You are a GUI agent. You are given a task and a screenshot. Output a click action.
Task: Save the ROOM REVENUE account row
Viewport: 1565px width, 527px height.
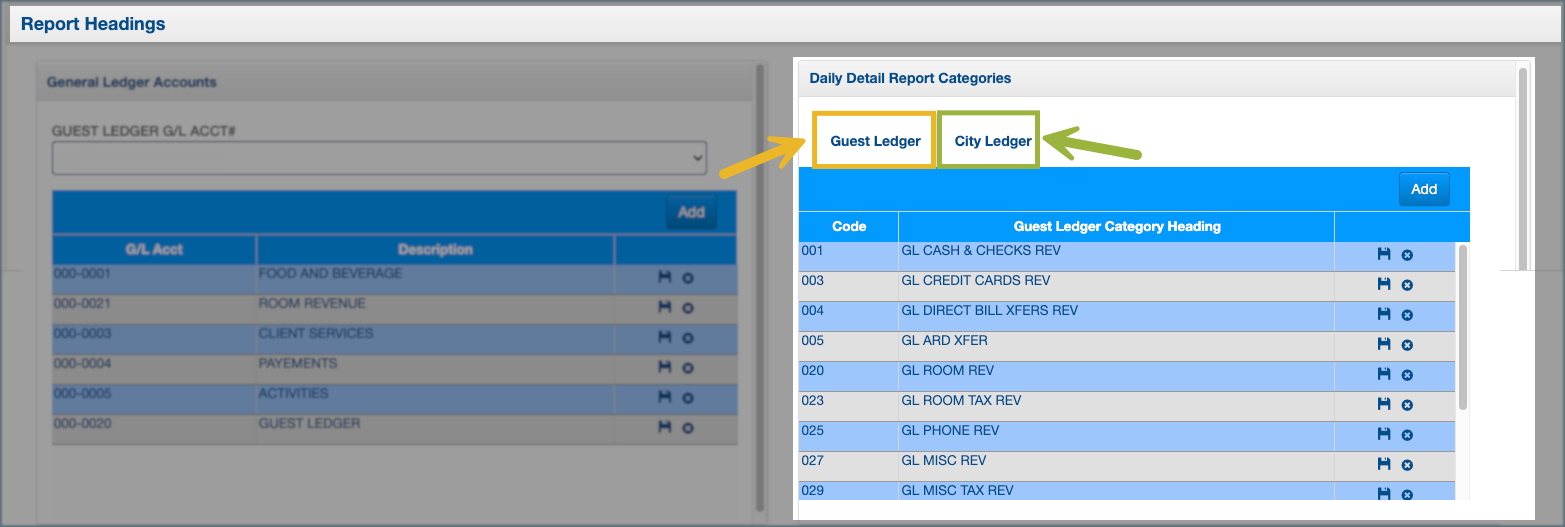pos(664,308)
